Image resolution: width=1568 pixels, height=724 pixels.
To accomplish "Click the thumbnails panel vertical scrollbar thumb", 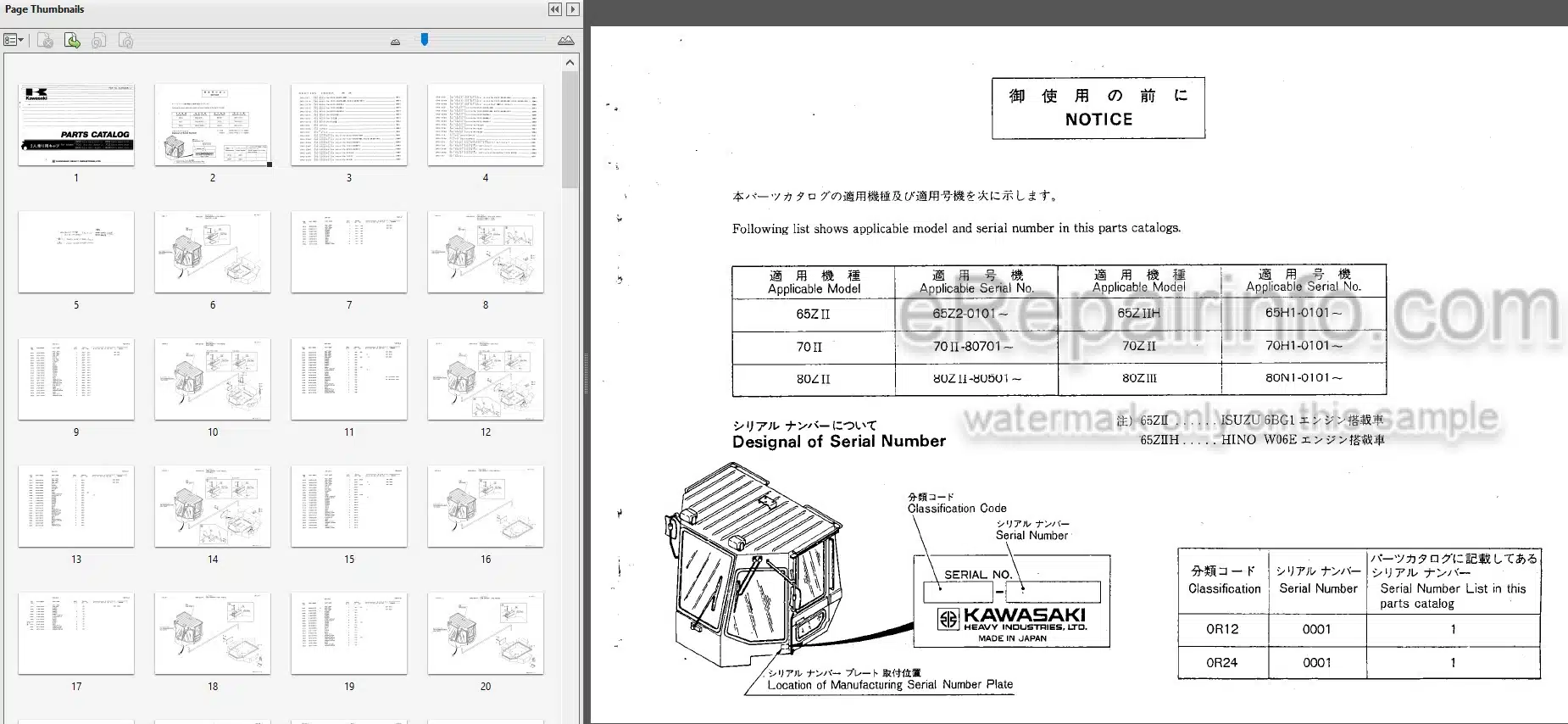I will click(570, 129).
